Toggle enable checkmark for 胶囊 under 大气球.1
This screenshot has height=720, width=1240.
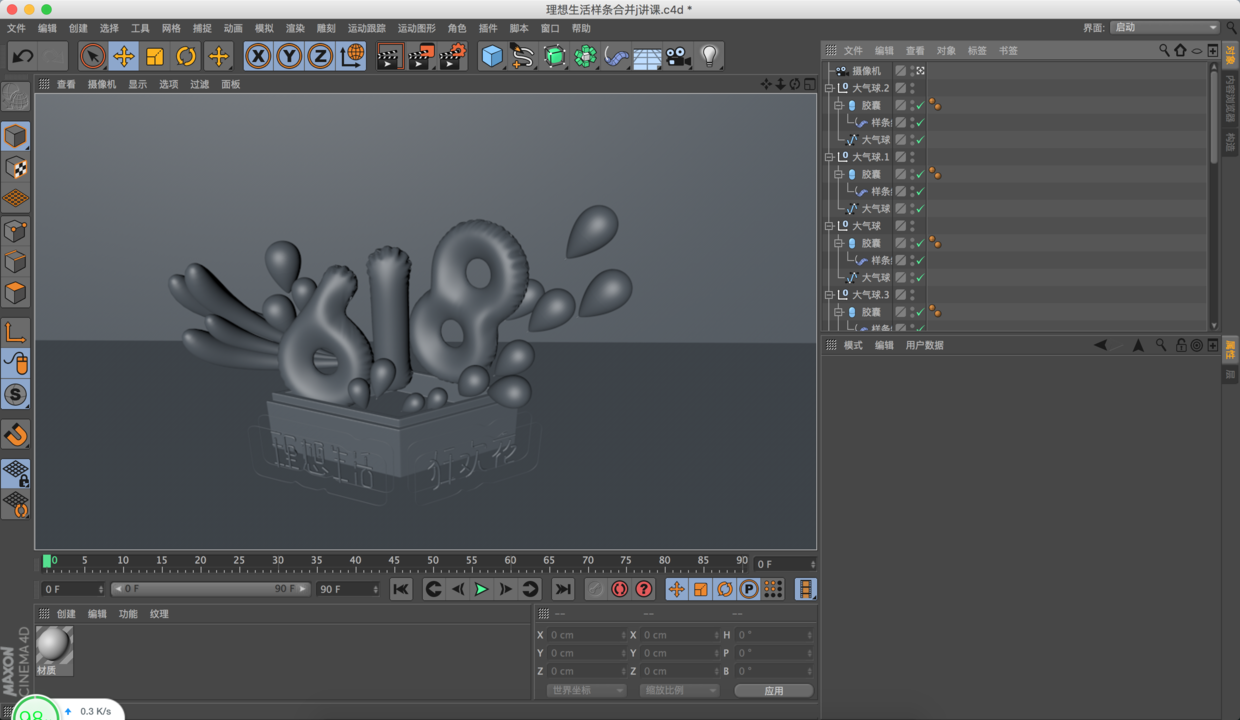[x=920, y=174]
